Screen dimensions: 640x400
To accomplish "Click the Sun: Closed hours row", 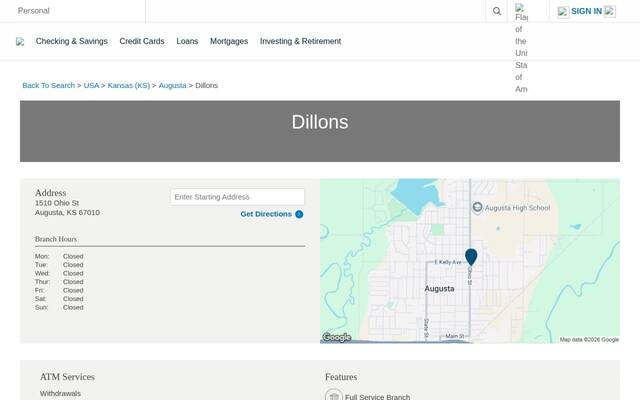I will tap(59, 307).
